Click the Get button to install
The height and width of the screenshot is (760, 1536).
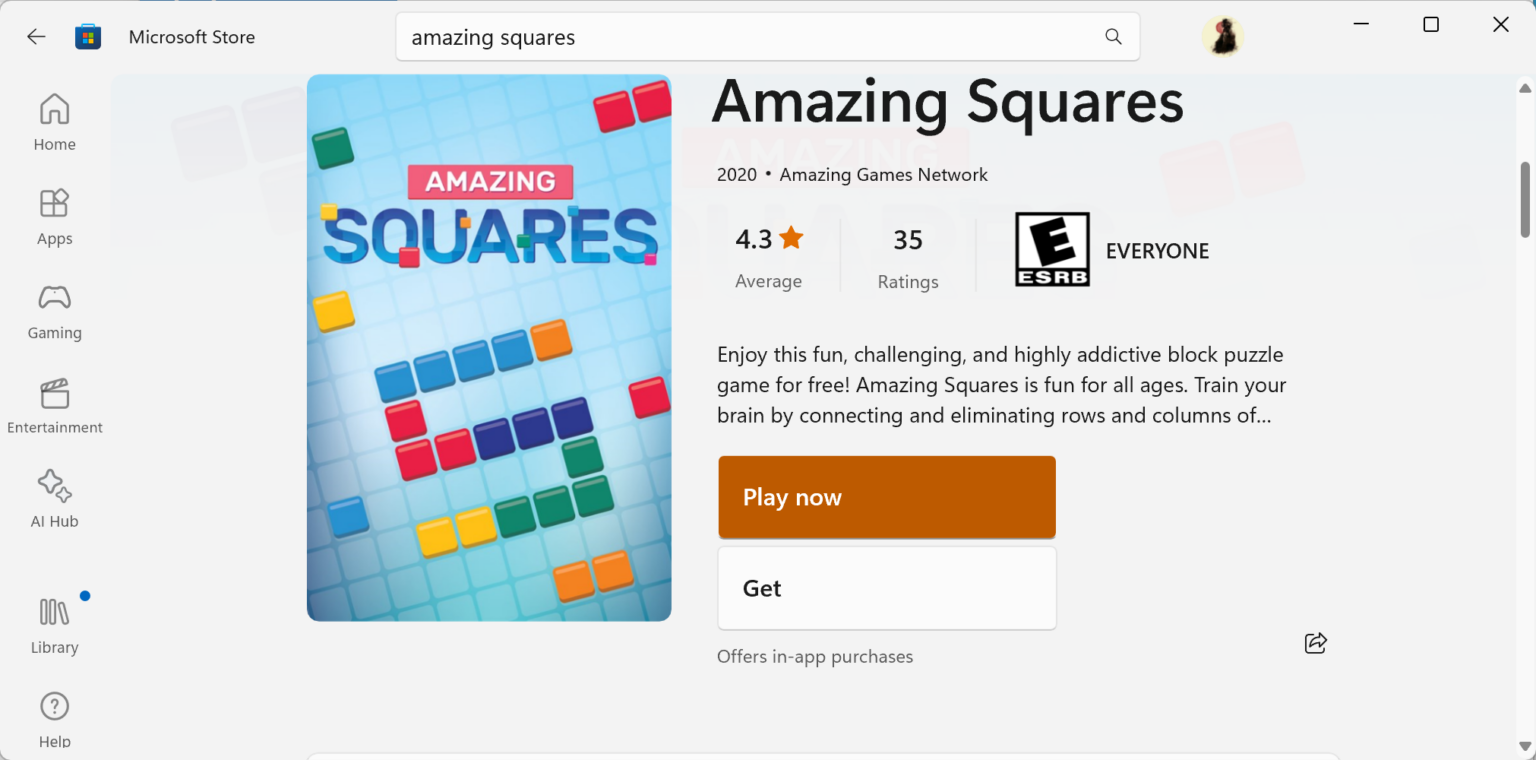click(x=886, y=588)
